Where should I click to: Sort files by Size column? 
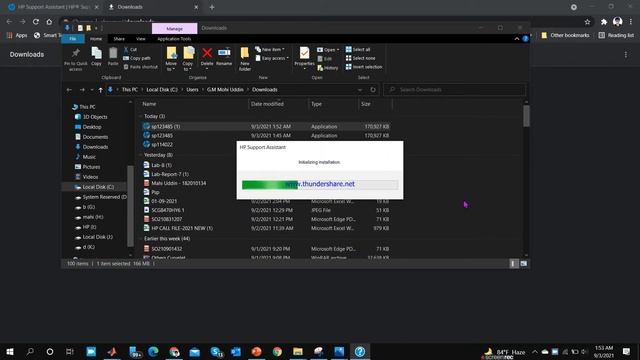pos(374,104)
